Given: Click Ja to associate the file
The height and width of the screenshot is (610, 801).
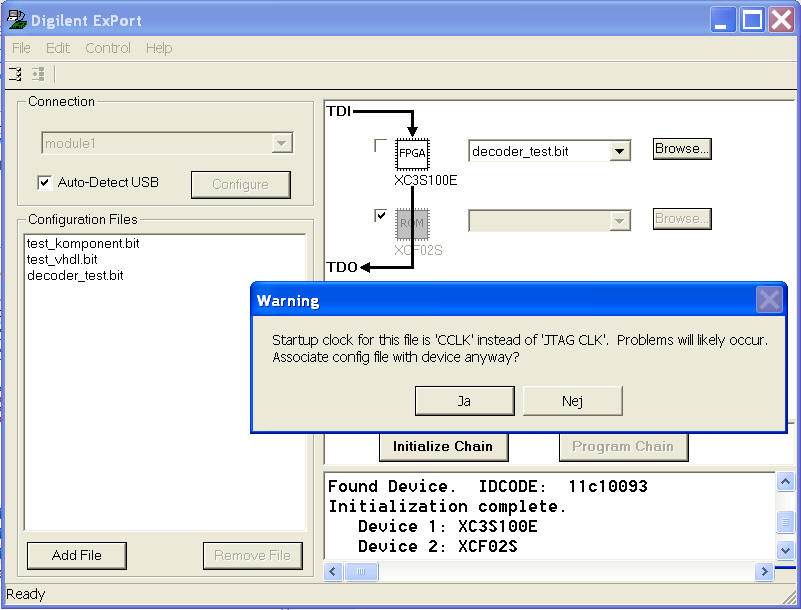Looking at the screenshot, I should point(464,401).
